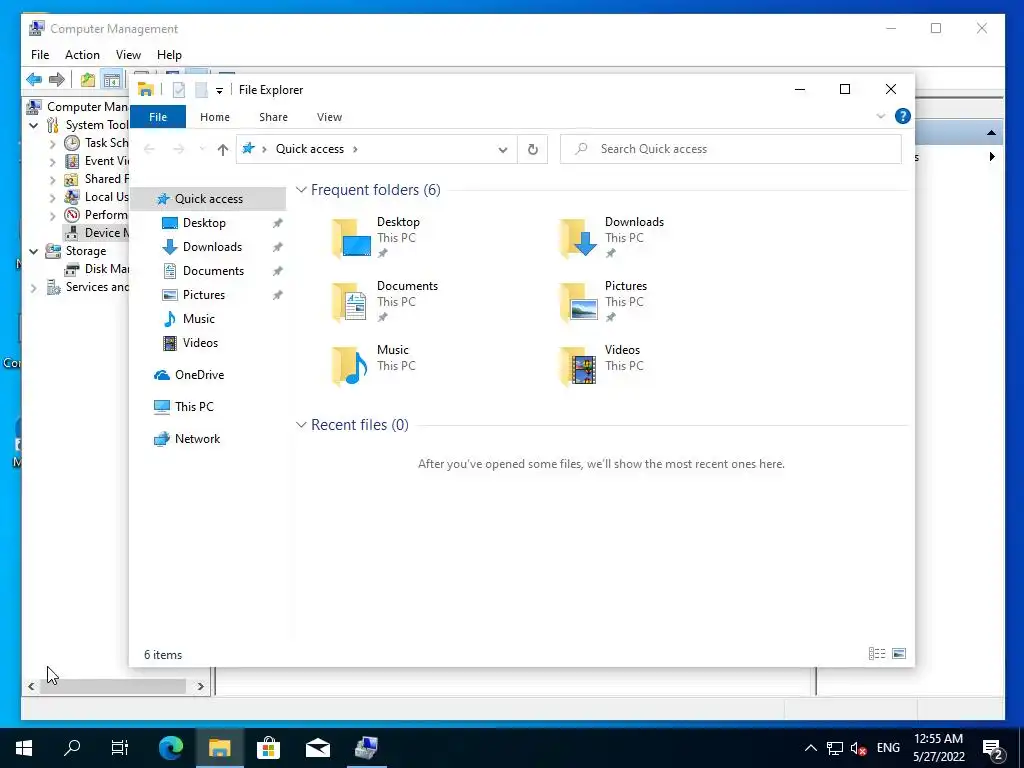The height and width of the screenshot is (768, 1024).
Task: Select Documents in the navigation pane
Action: tap(213, 271)
